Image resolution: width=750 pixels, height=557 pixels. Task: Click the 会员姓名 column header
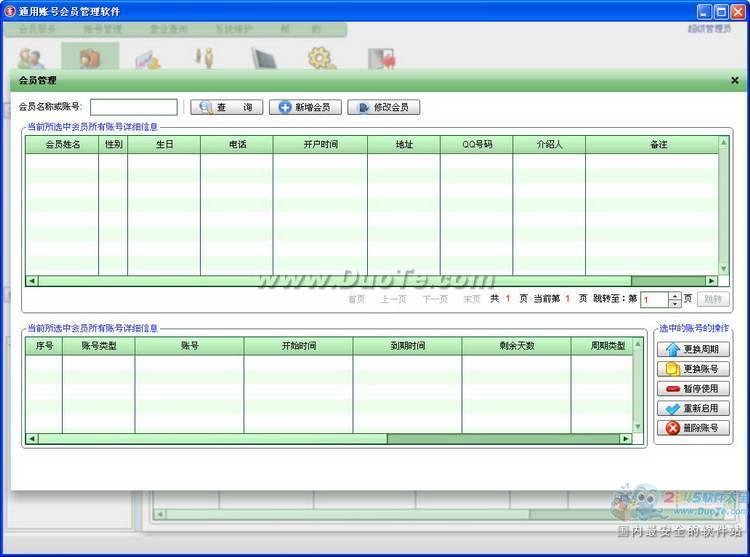pos(62,144)
